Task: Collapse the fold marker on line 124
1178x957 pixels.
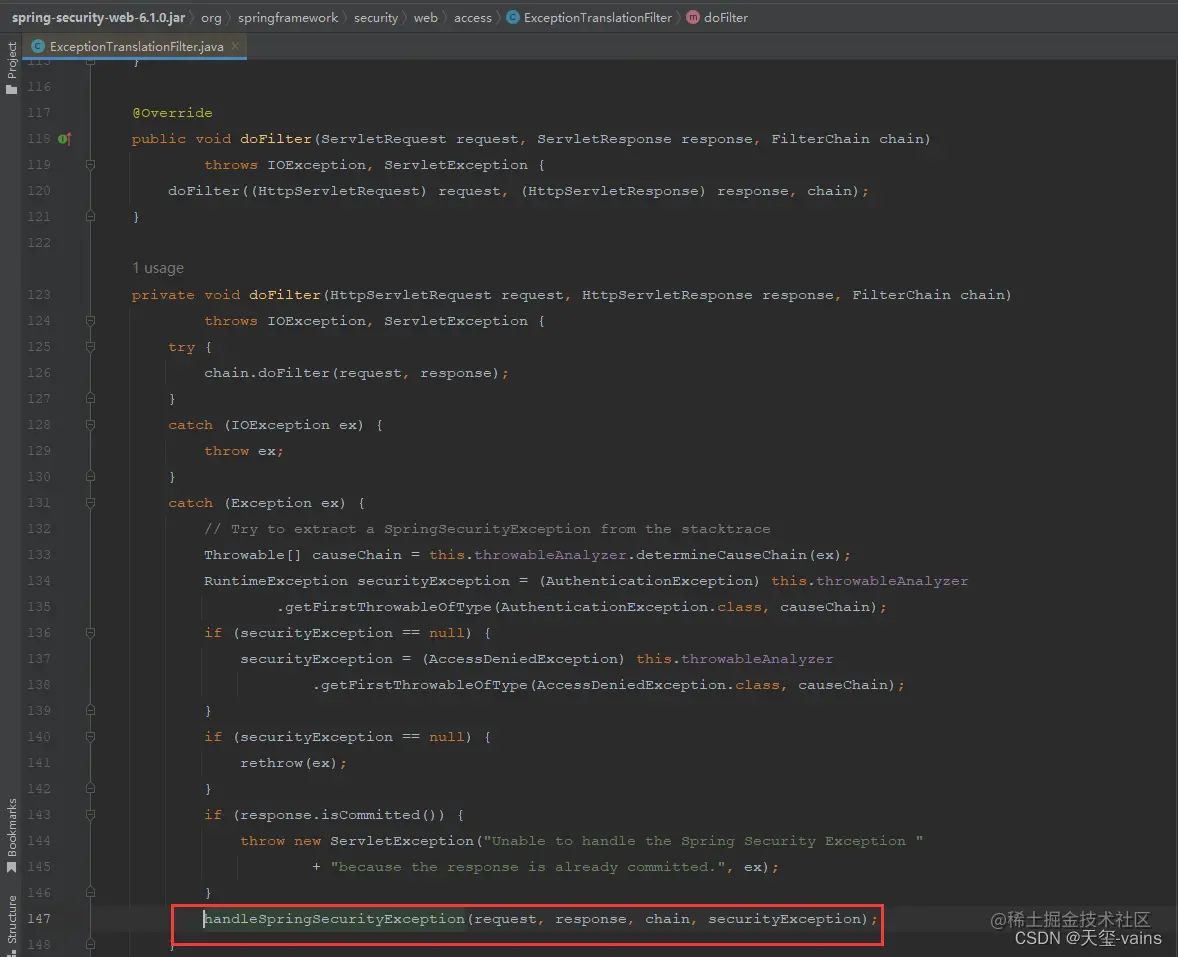Action: 90,321
